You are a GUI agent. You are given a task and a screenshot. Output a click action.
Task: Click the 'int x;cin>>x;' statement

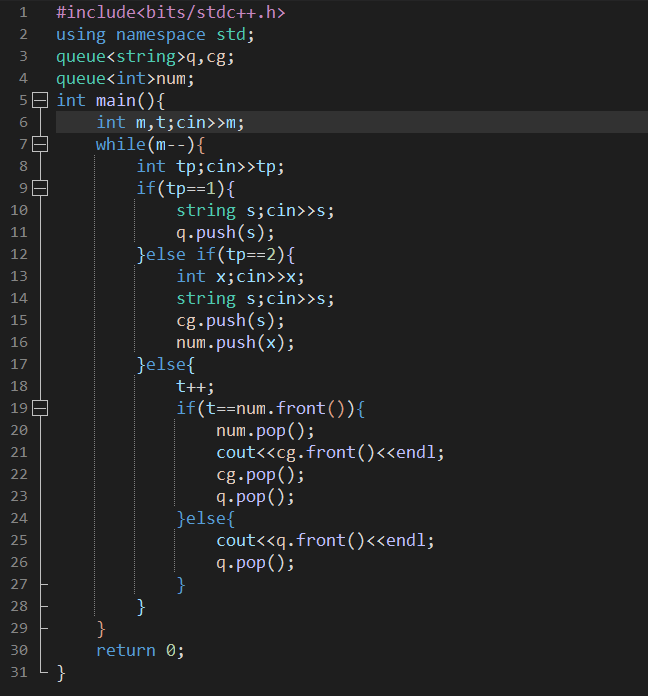click(241, 276)
